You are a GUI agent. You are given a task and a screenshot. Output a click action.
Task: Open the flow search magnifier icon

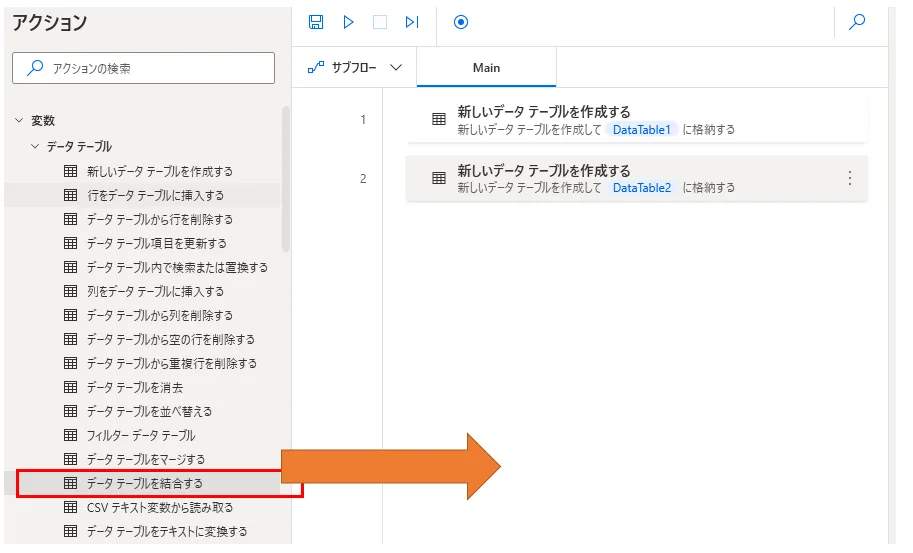tap(857, 22)
